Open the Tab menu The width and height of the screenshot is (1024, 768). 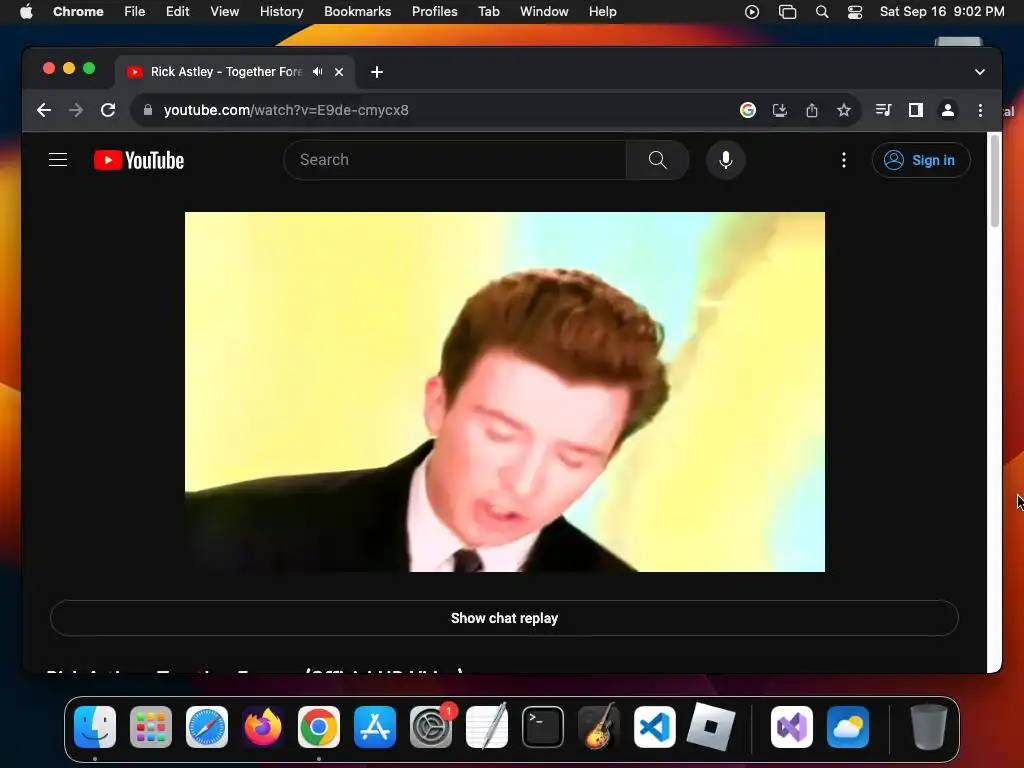(488, 12)
